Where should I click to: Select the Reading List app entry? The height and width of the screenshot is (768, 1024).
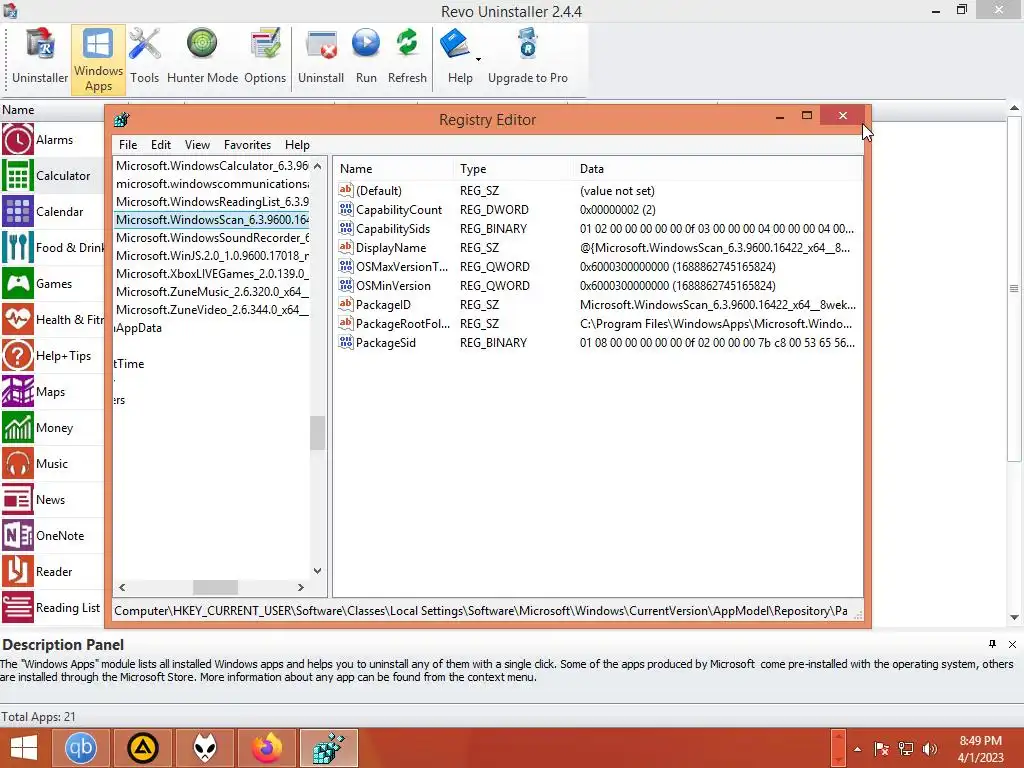coord(52,607)
